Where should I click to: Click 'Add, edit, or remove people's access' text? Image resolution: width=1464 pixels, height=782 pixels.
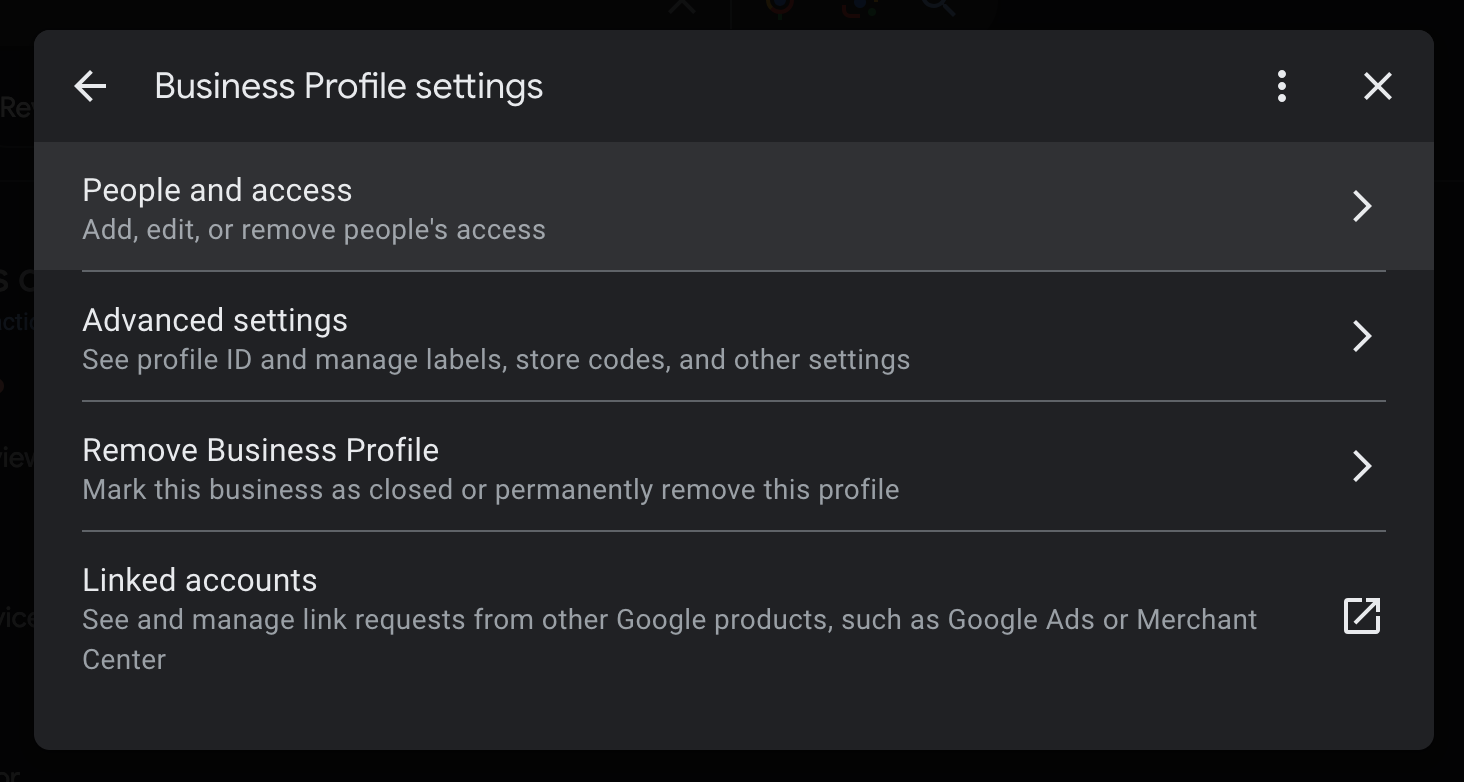click(314, 230)
